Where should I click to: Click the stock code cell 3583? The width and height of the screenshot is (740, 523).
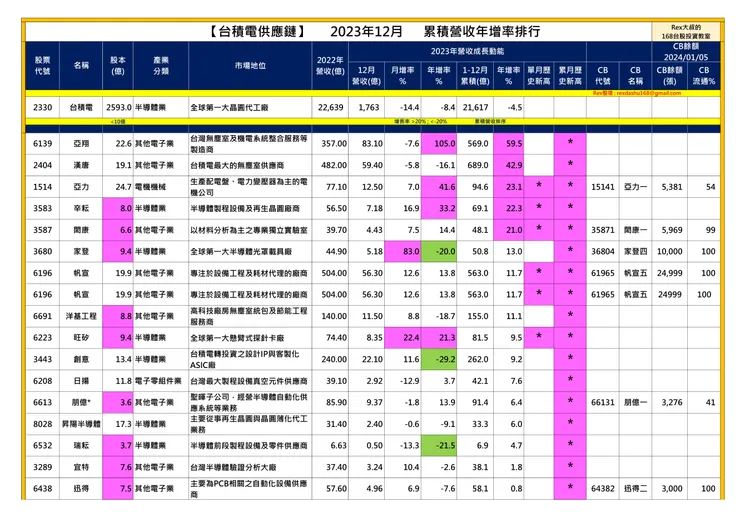(x=42, y=208)
